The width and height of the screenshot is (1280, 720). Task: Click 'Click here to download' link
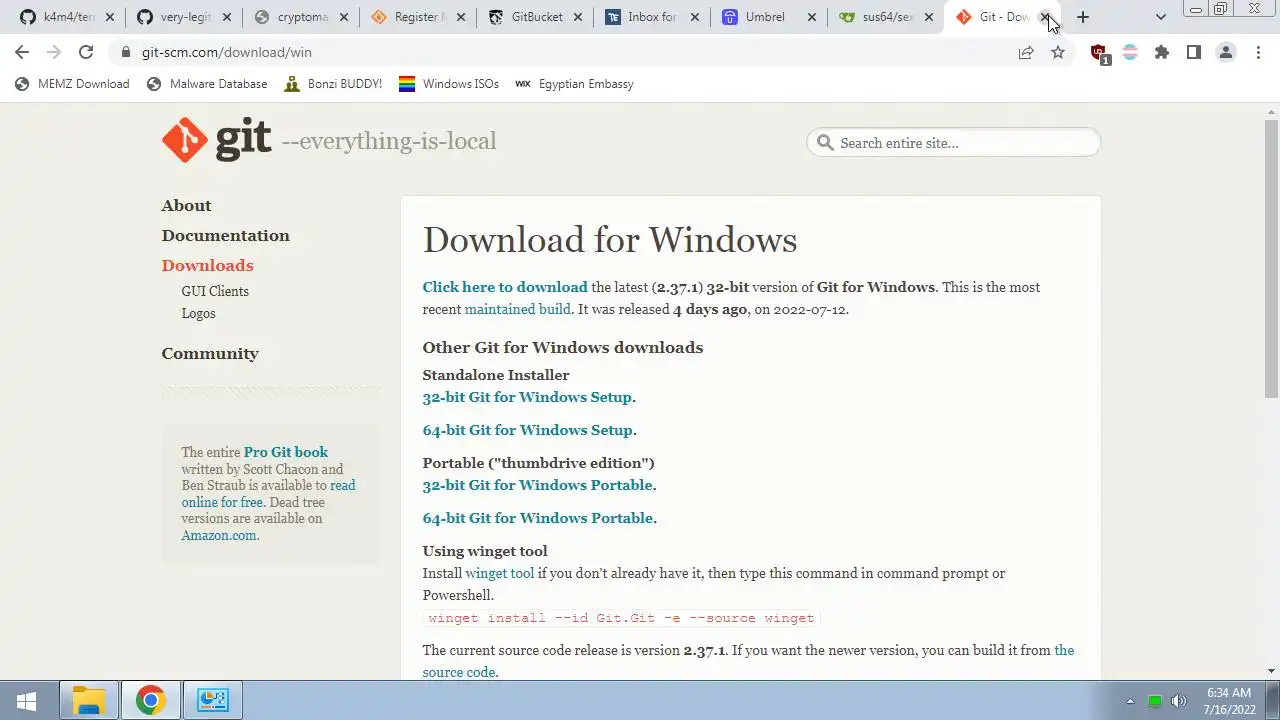tap(505, 287)
